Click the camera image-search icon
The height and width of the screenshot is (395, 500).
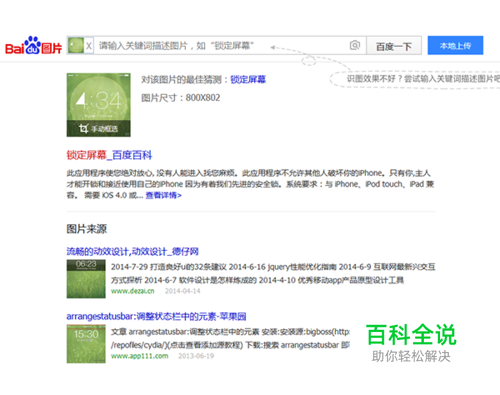[355, 45]
